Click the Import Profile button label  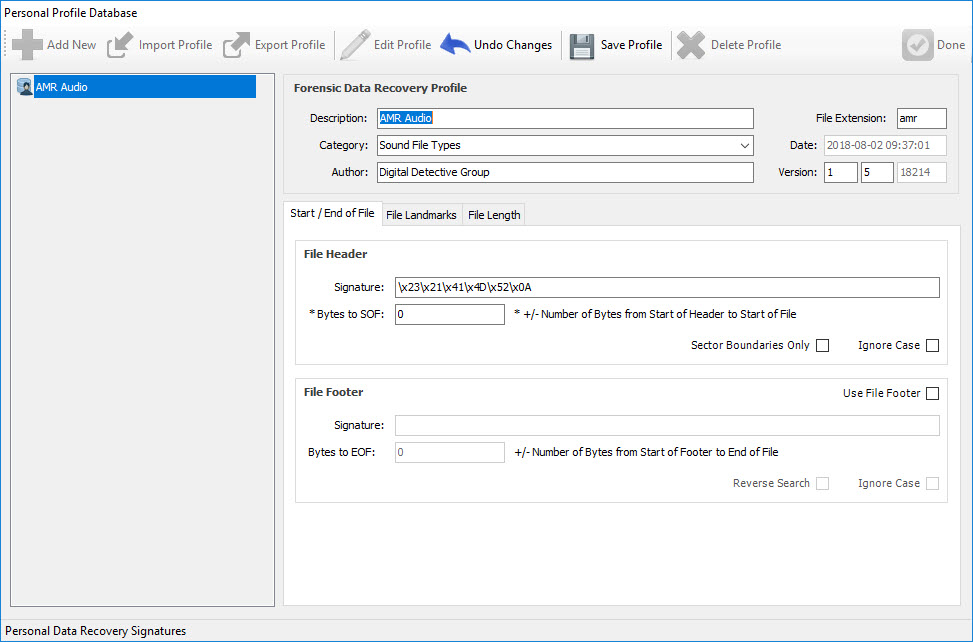176,45
